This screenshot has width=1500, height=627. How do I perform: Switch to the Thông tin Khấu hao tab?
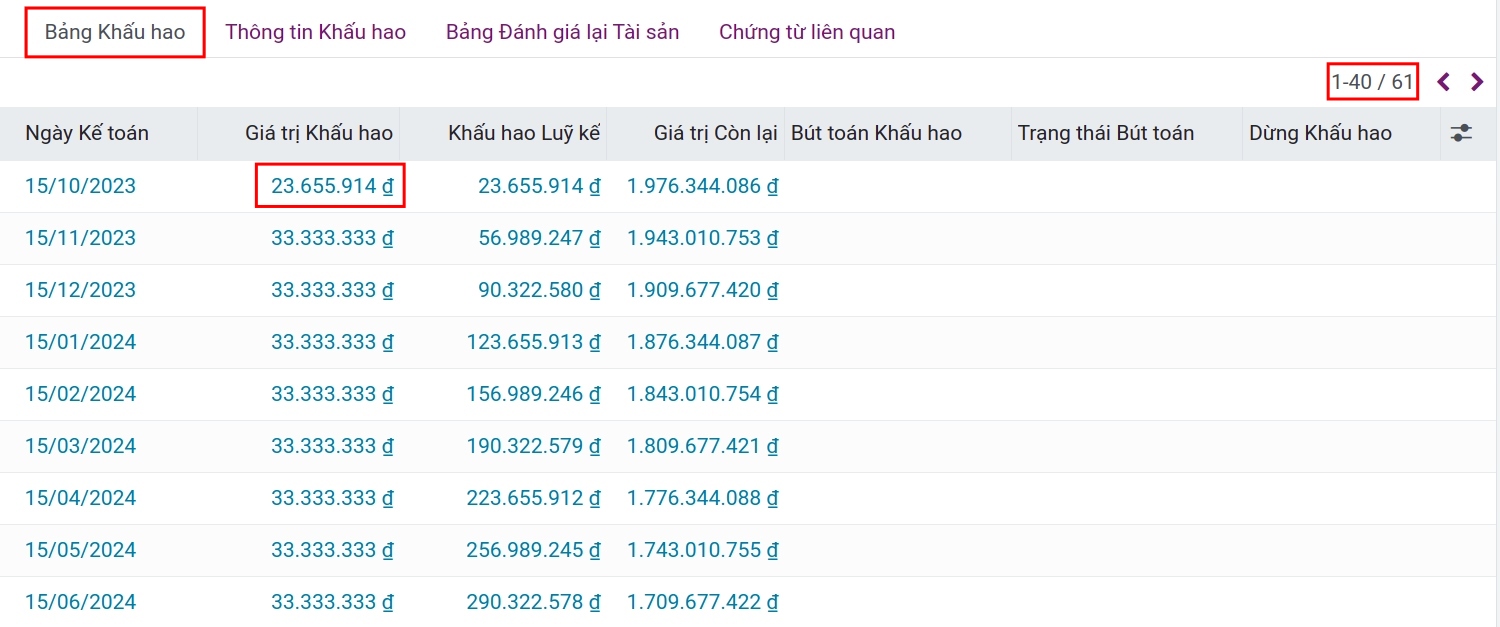coord(315,31)
